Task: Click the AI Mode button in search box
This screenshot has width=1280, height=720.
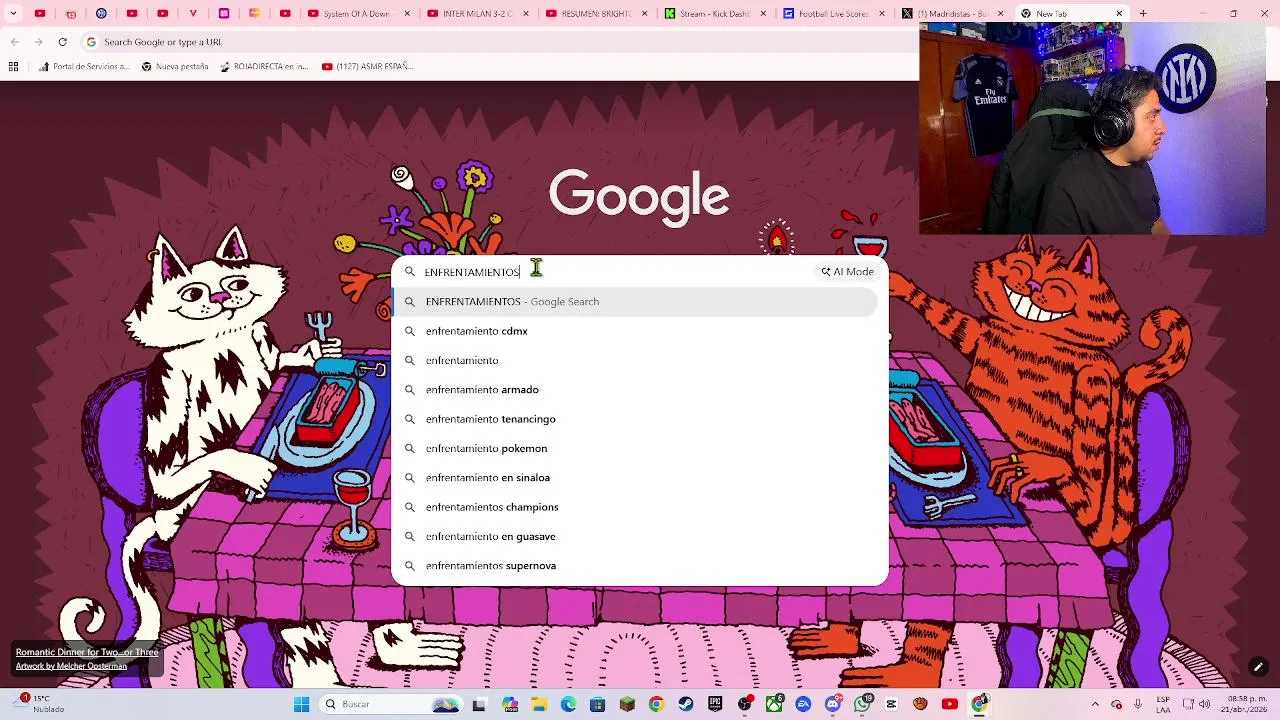Action: pos(847,271)
